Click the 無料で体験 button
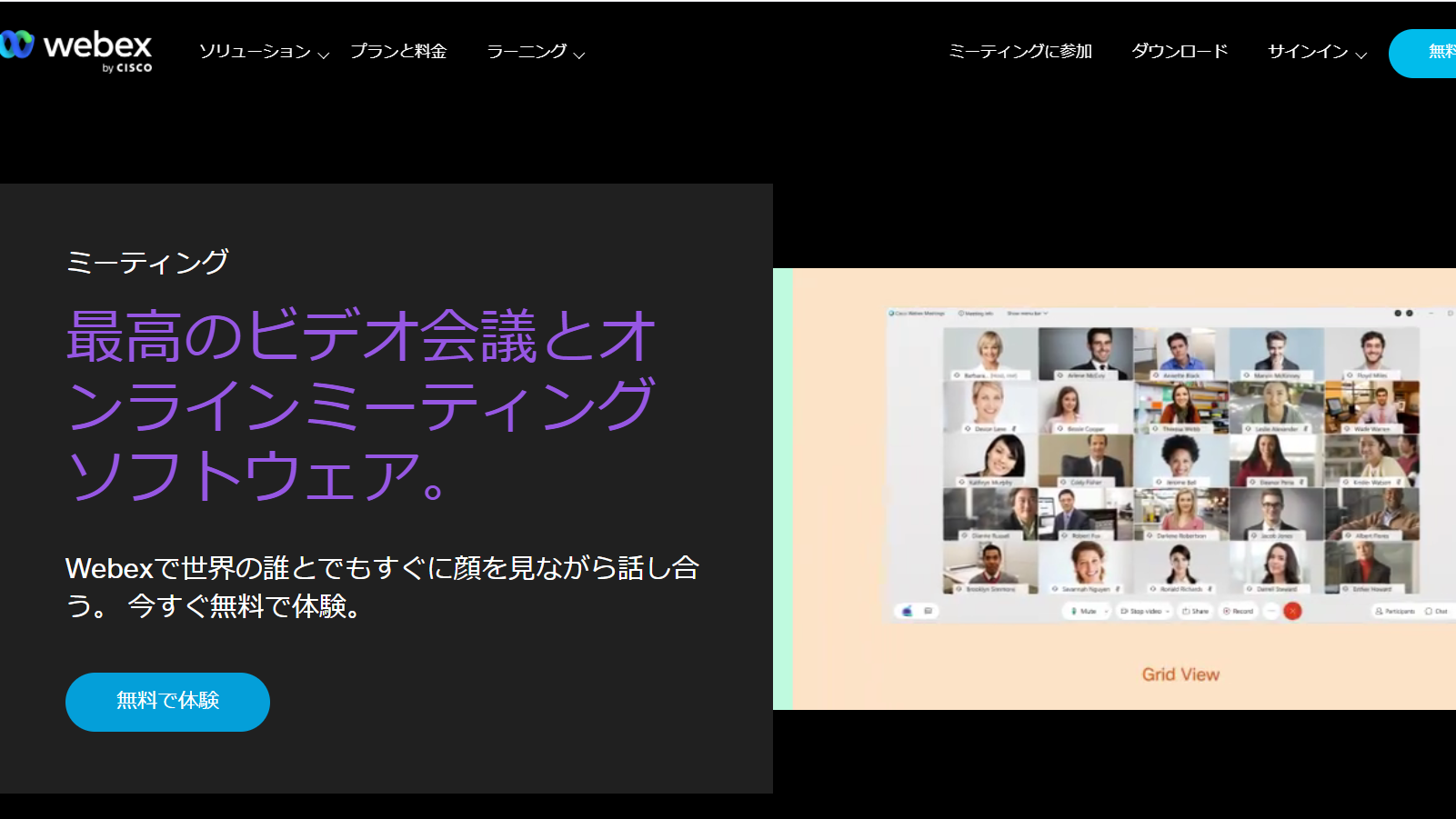Viewport: 1456px width, 819px height. [167, 702]
